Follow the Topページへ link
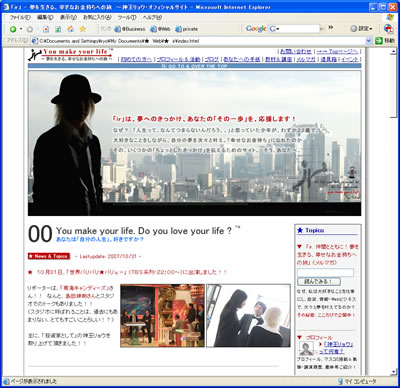400x388 pixels. [x=337, y=51]
